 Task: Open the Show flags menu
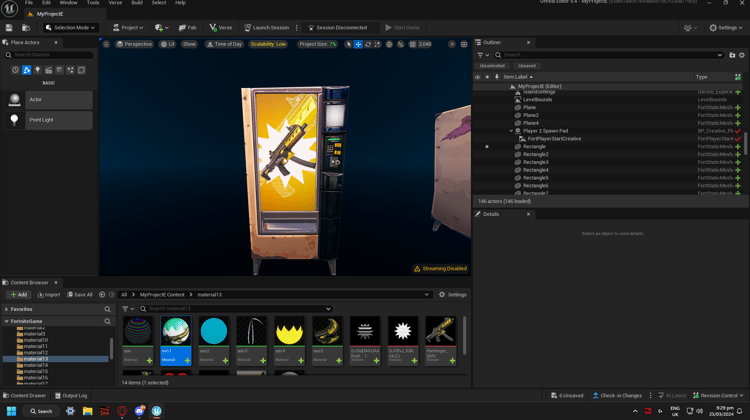click(189, 44)
